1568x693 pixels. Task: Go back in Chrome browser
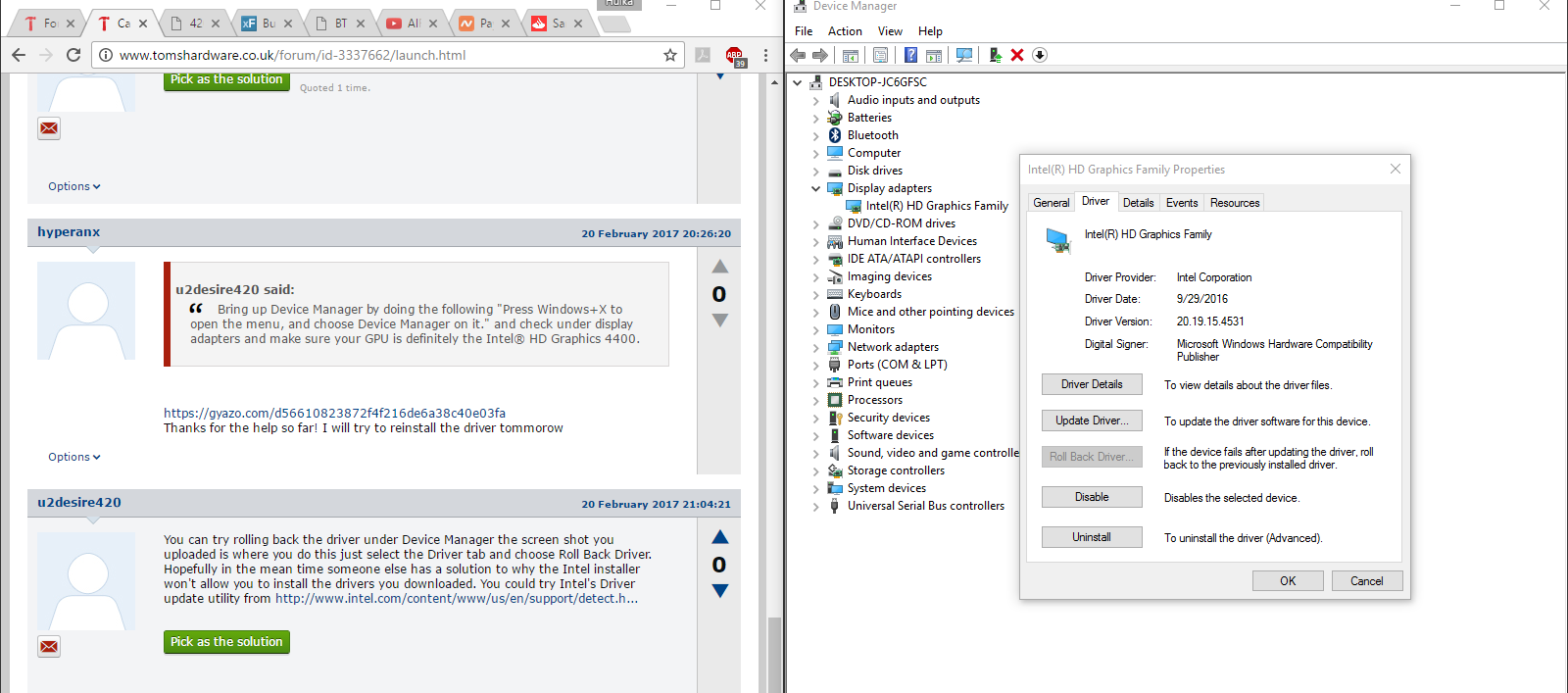pos(19,55)
